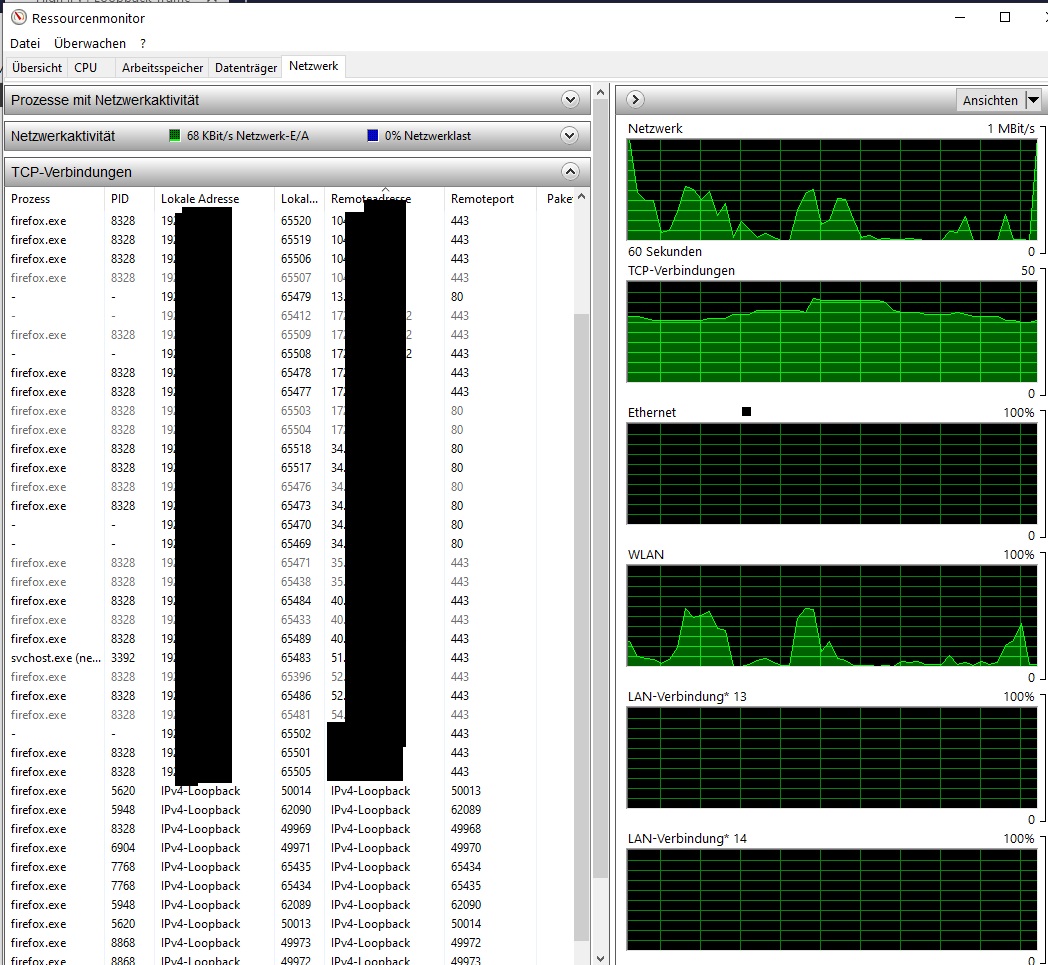Image resolution: width=1048 pixels, height=965 pixels.
Task: Click the black Ethernet legend square
Action: pyautogui.click(x=747, y=412)
